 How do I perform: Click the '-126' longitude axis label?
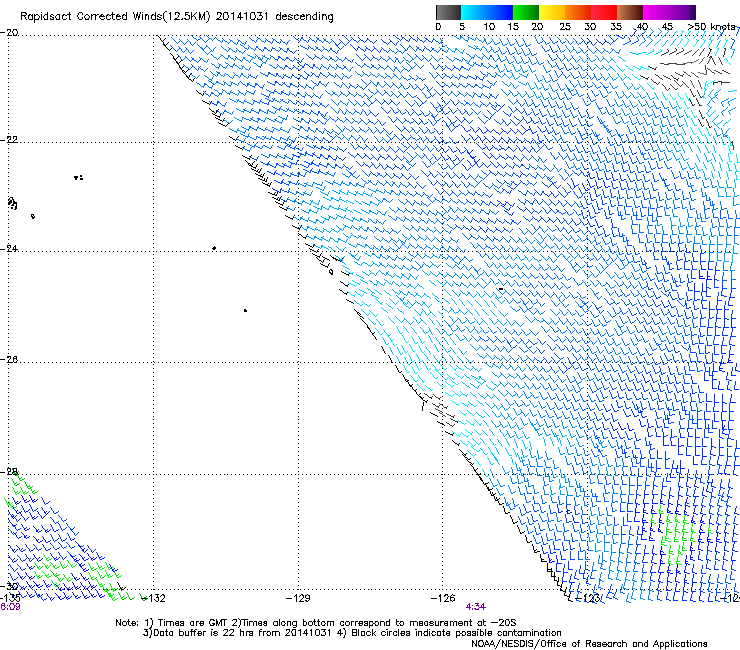pyautogui.click(x=443, y=598)
